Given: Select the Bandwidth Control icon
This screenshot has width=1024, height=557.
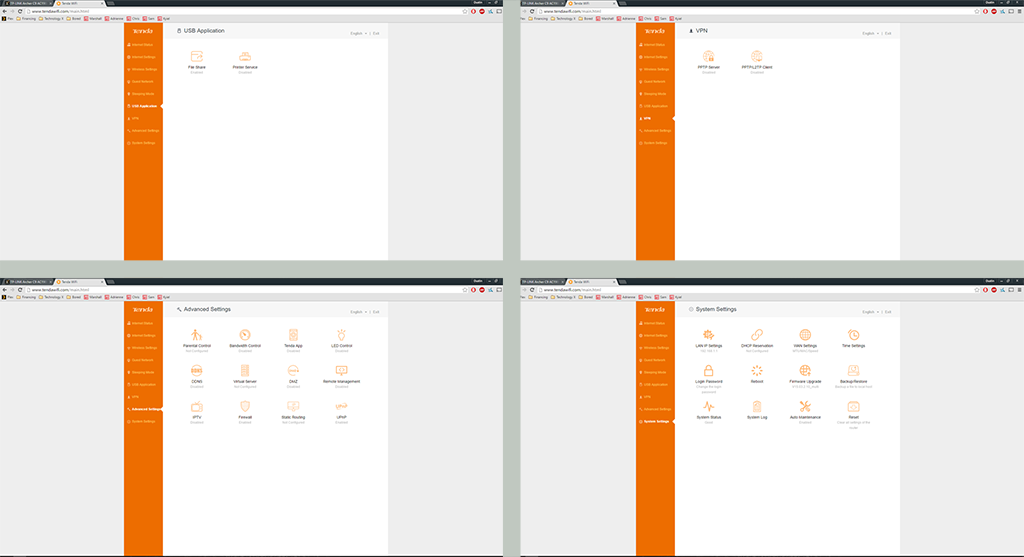Looking at the screenshot, I should [245, 335].
